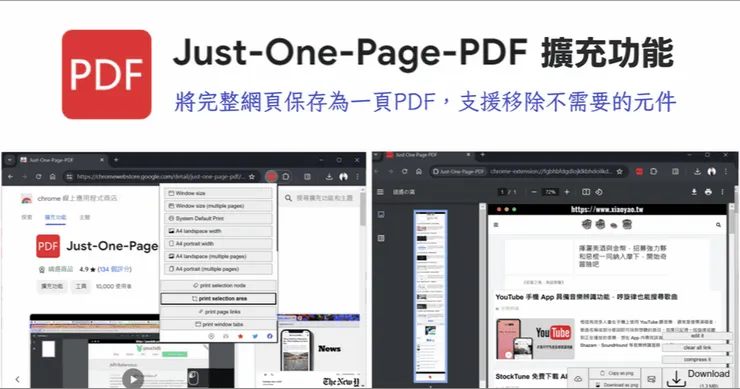Toggle the two-page fit view icon
This screenshot has width=740, height=389.
[x=586, y=192]
